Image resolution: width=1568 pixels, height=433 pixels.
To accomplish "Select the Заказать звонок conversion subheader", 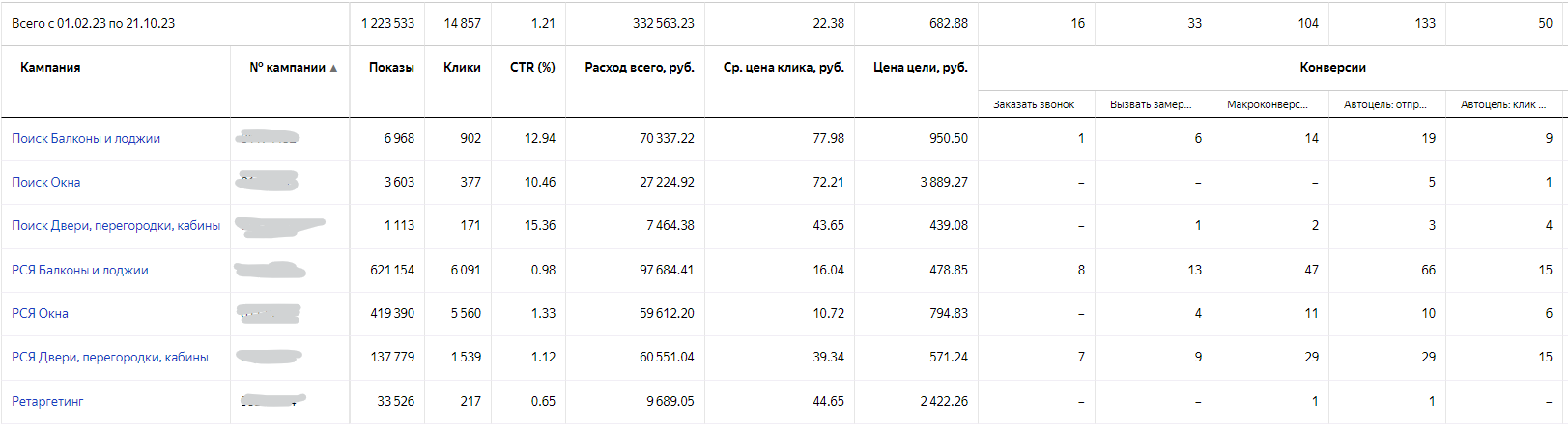I will pyautogui.click(x=1034, y=104).
